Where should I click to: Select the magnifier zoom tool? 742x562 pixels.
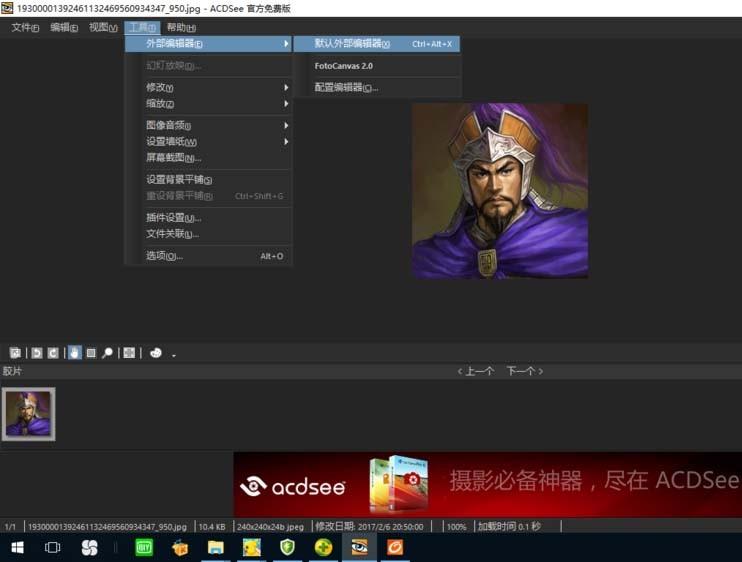[x=107, y=353]
